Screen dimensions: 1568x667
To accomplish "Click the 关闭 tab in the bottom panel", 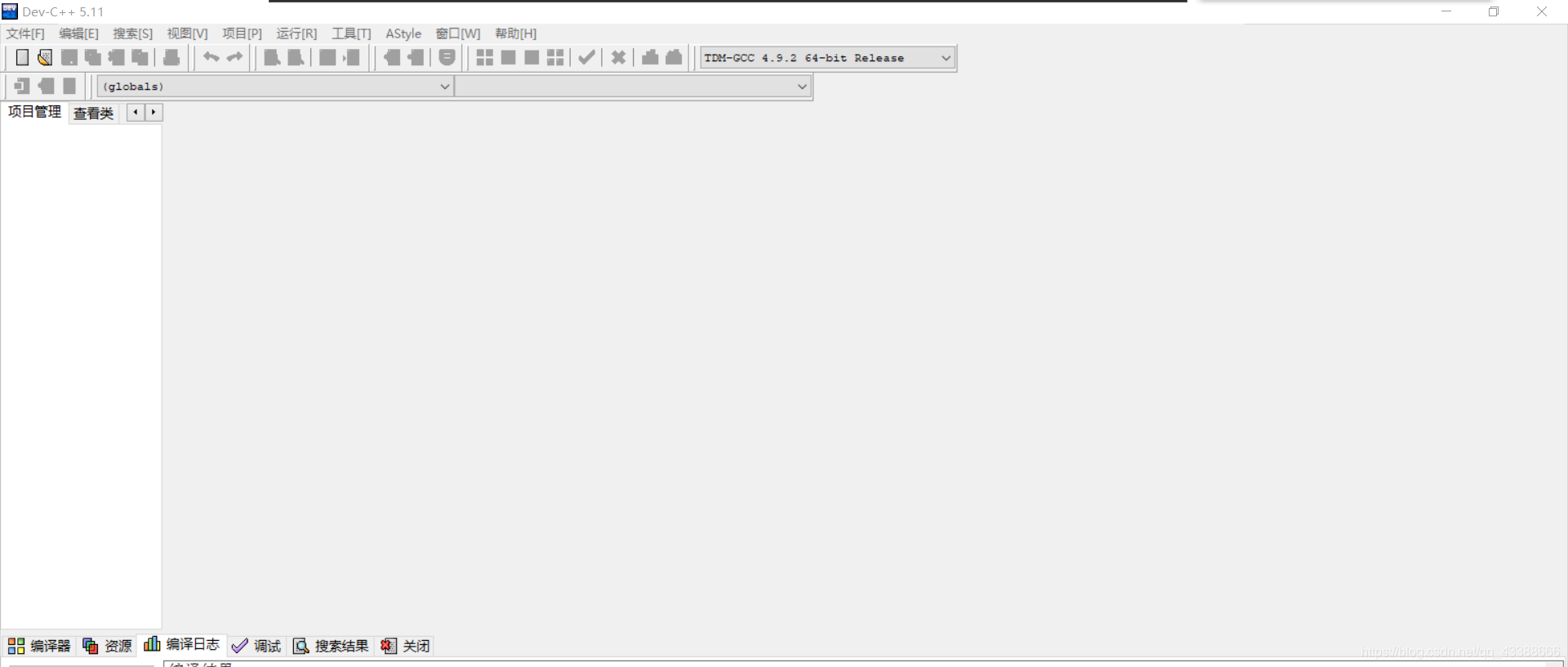I will [405, 646].
